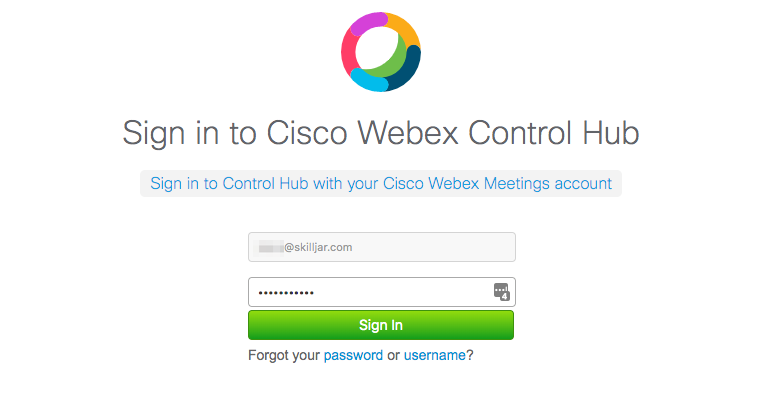The image size is (777, 414).
Task: Click the cyan blue segment of Webex logo
Action: (369, 80)
